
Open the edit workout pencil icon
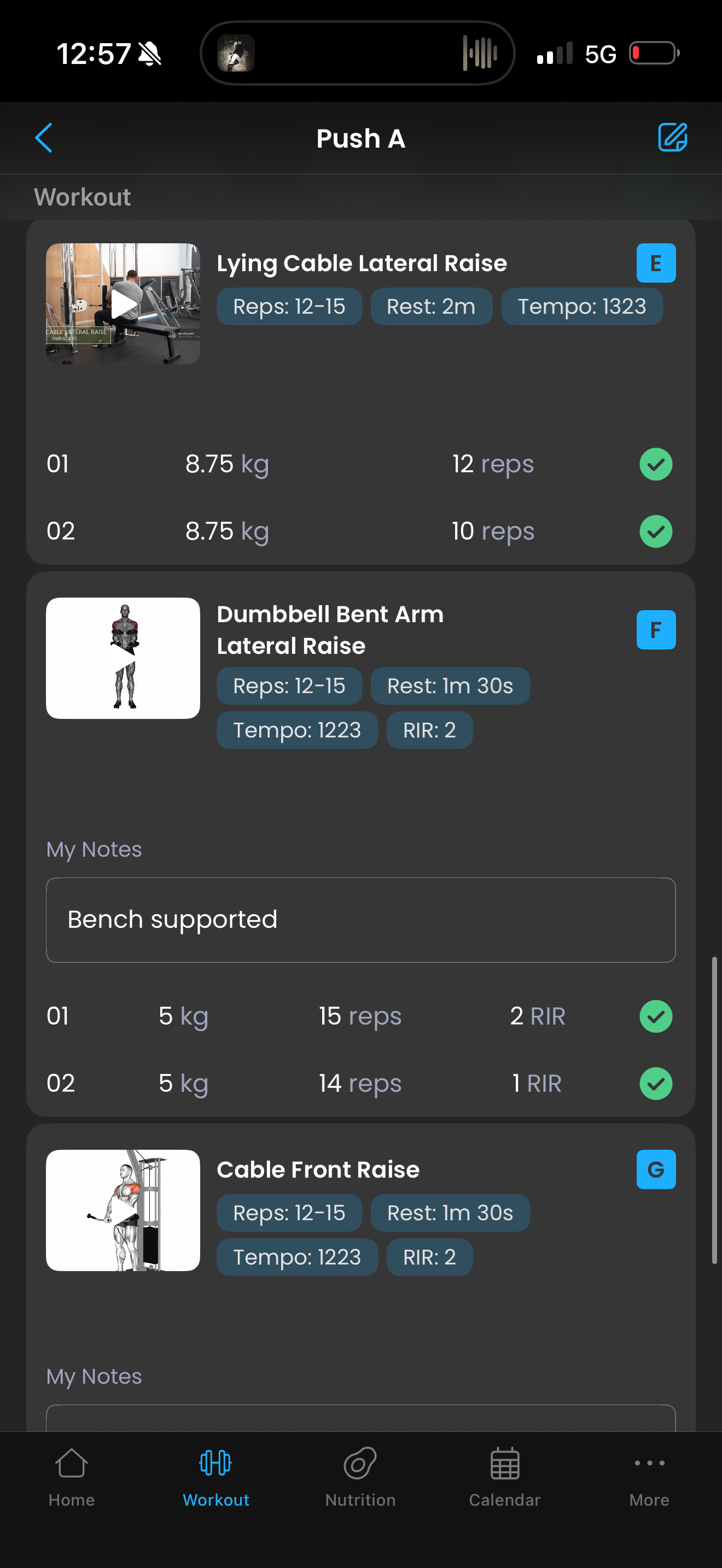click(x=672, y=138)
